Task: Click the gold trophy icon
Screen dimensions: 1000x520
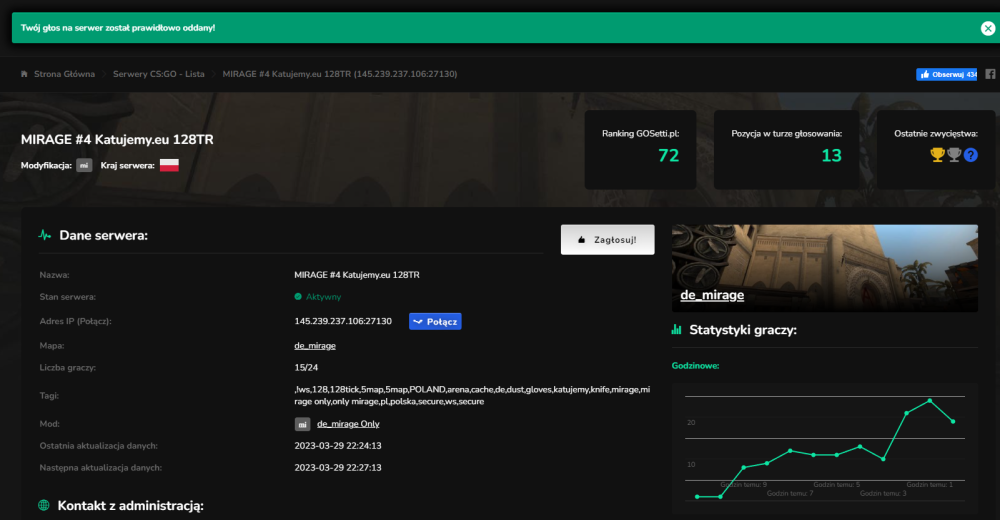Action: [x=937, y=155]
